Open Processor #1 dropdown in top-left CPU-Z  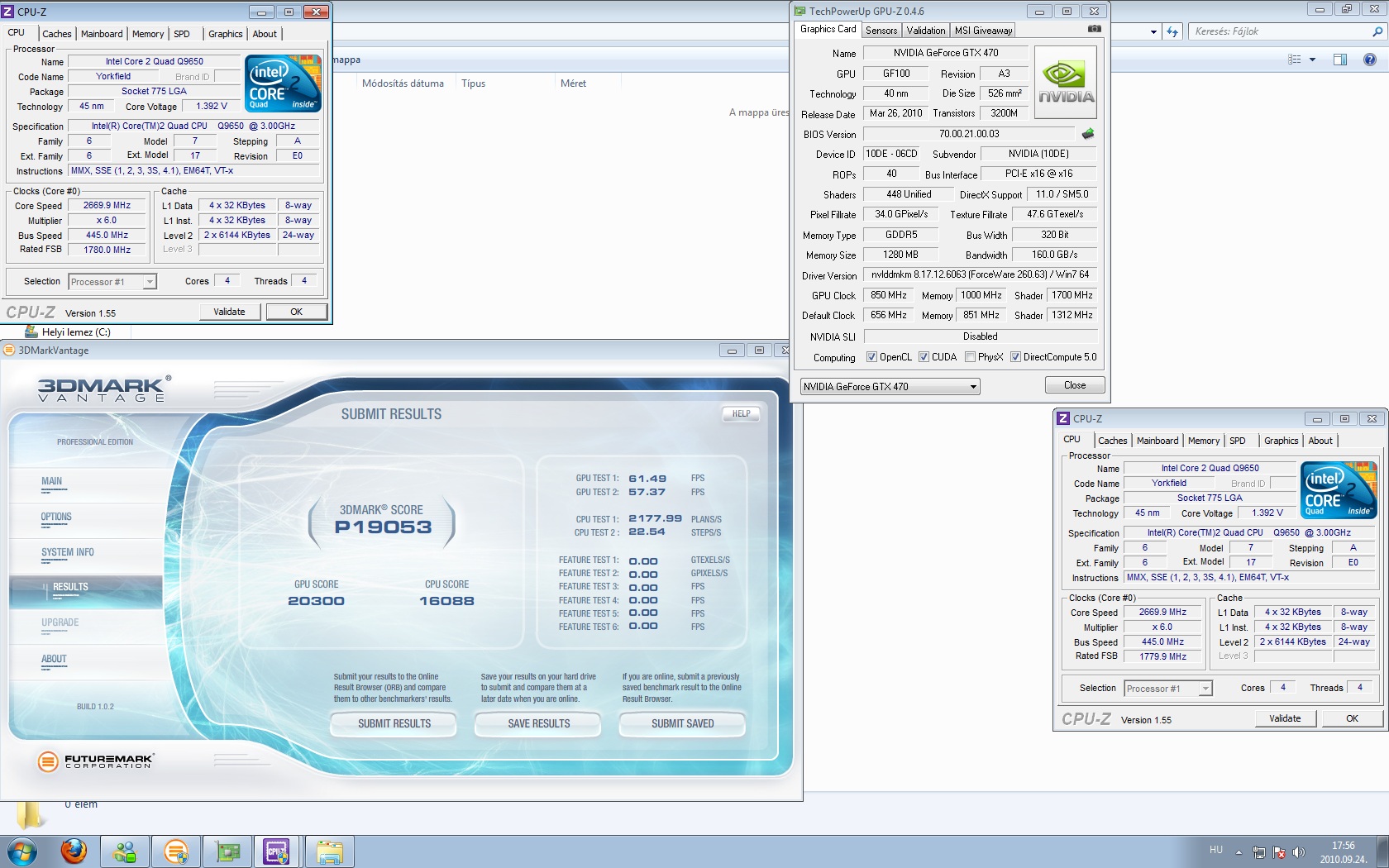click(x=112, y=282)
